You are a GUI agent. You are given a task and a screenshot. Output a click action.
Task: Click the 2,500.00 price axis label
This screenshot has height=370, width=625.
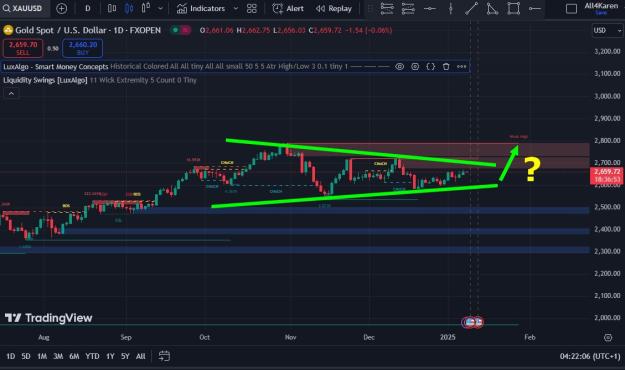click(607, 207)
